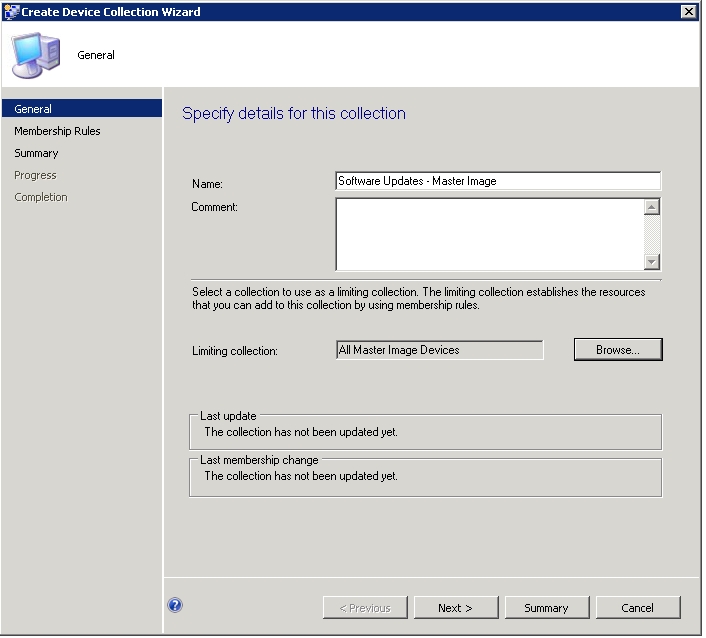Screen dimensions: 706x638
Task: Click the Comment box scroll up arrow
Action: click(x=652, y=208)
